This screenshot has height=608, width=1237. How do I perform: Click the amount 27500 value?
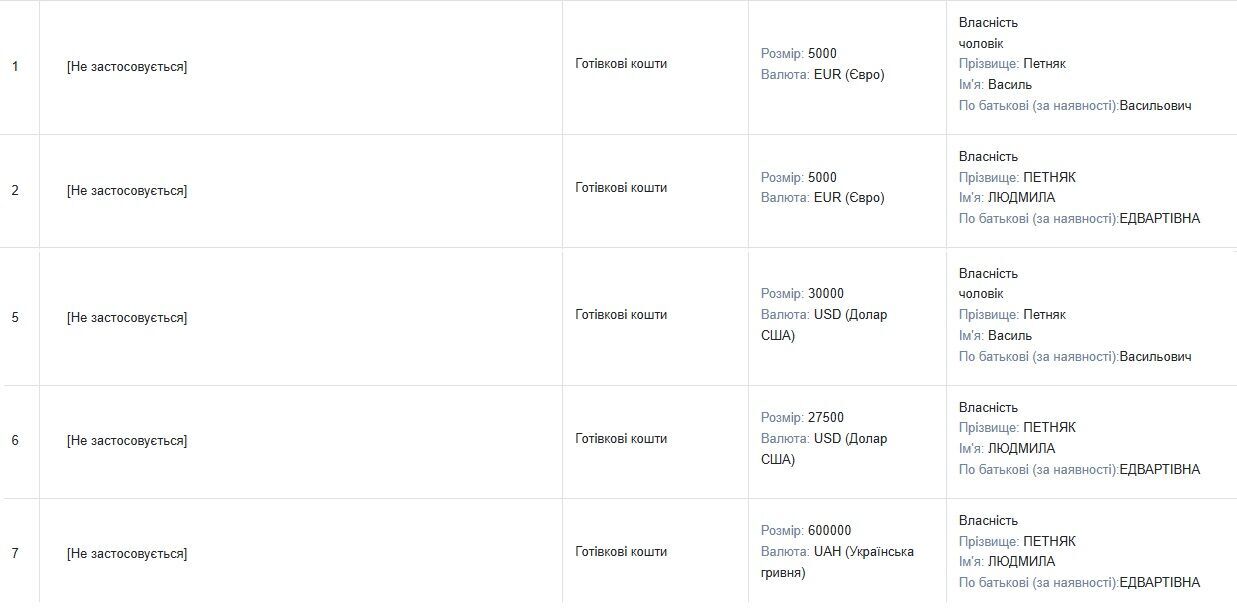(x=826, y=418)
